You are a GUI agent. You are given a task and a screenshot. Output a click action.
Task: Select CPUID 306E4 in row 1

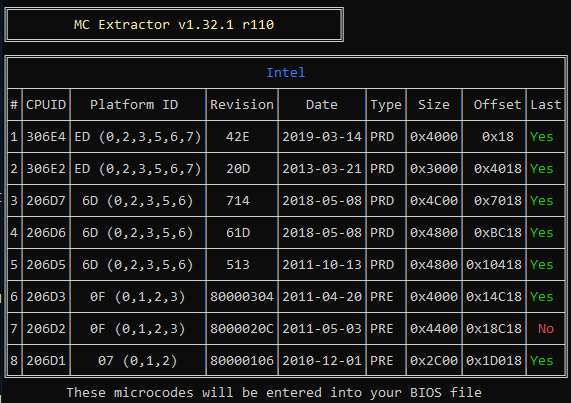point(46,137)
